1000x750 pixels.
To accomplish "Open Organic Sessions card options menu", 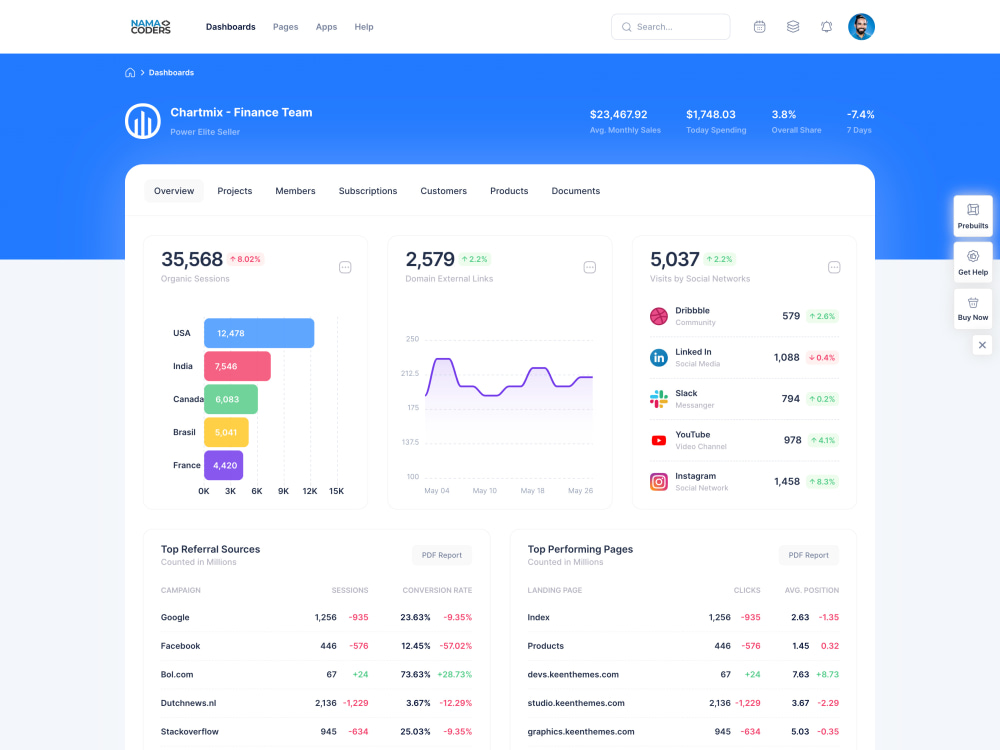I will click(345, 267).
